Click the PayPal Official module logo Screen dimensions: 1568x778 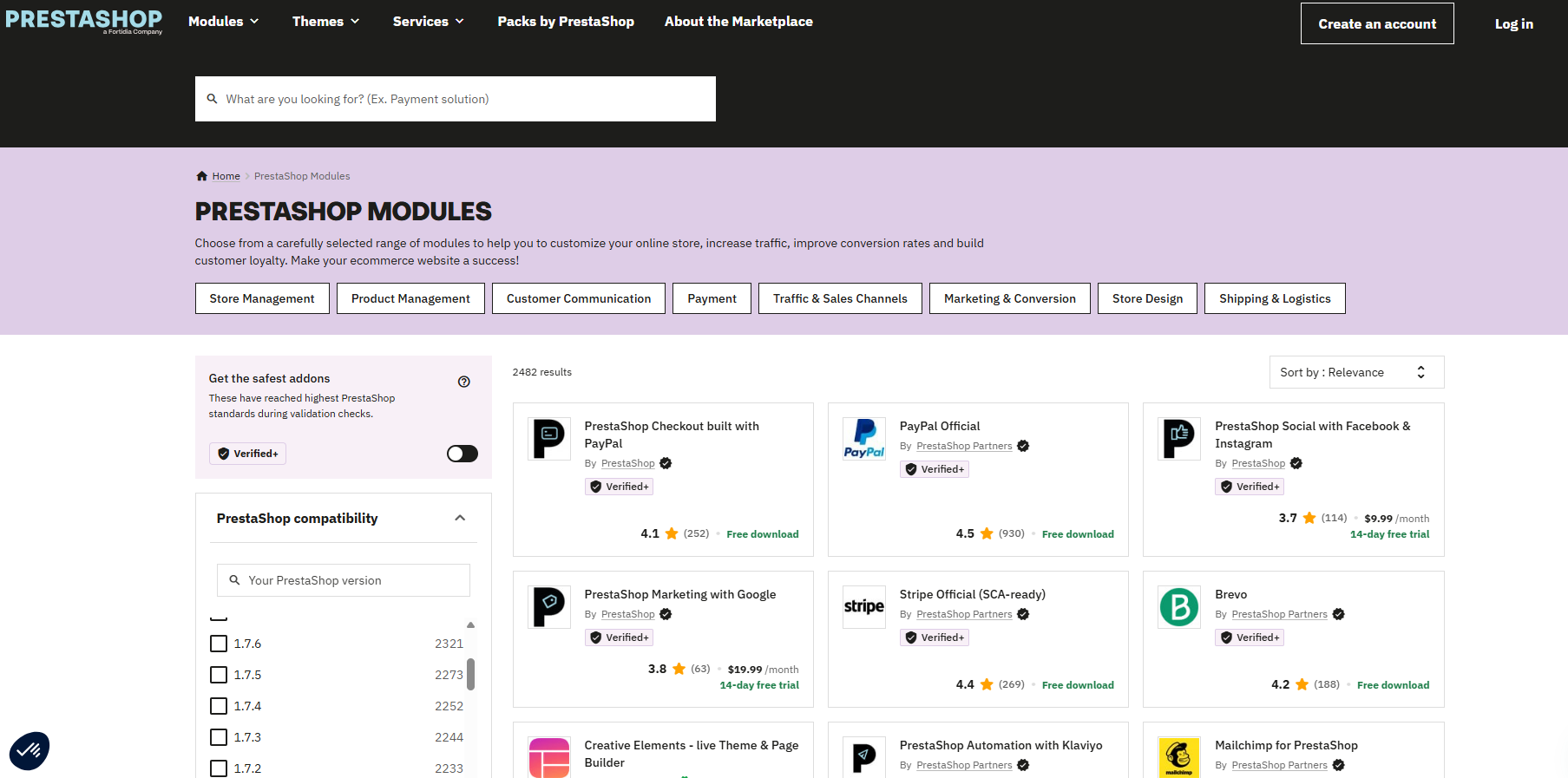[864, 439]
